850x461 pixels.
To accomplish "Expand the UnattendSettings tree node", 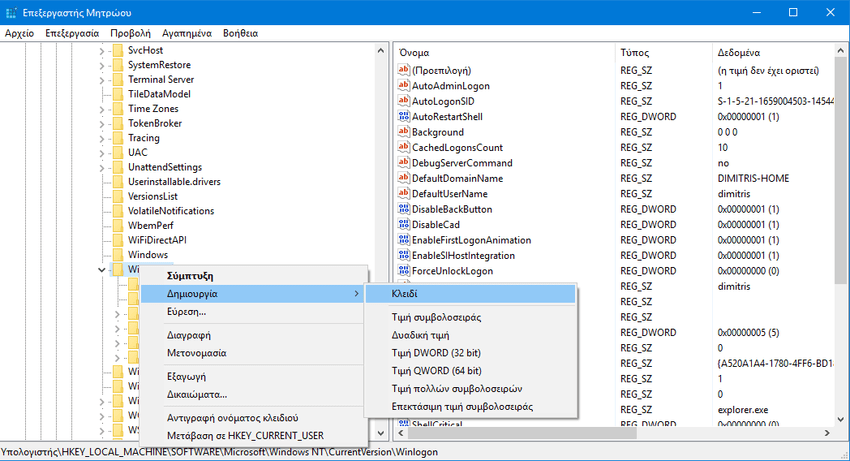I will (x=102, y=167).
